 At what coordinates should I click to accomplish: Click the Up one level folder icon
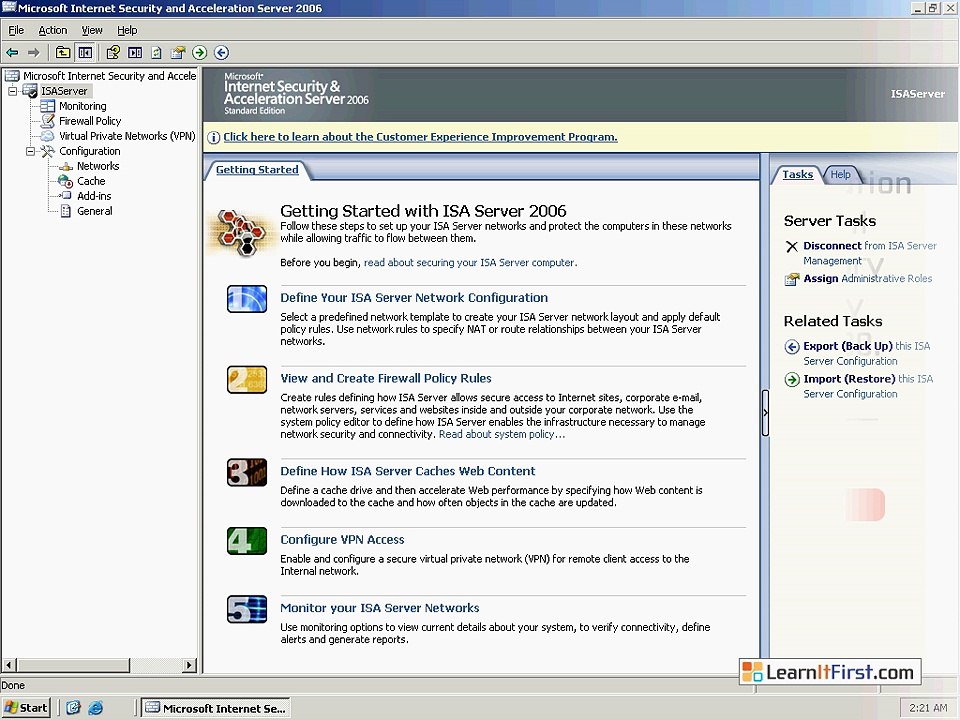(x=62, y=53)
